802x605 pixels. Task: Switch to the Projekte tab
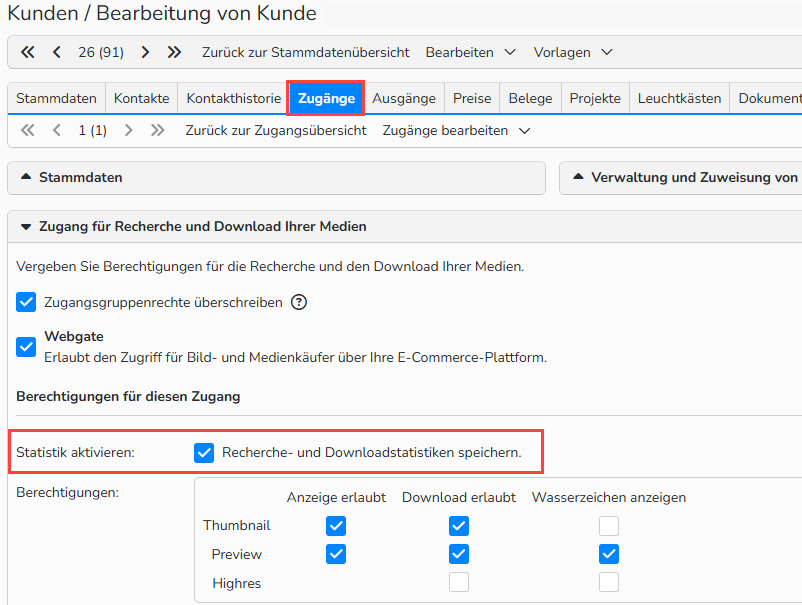(x=595, y=98)
